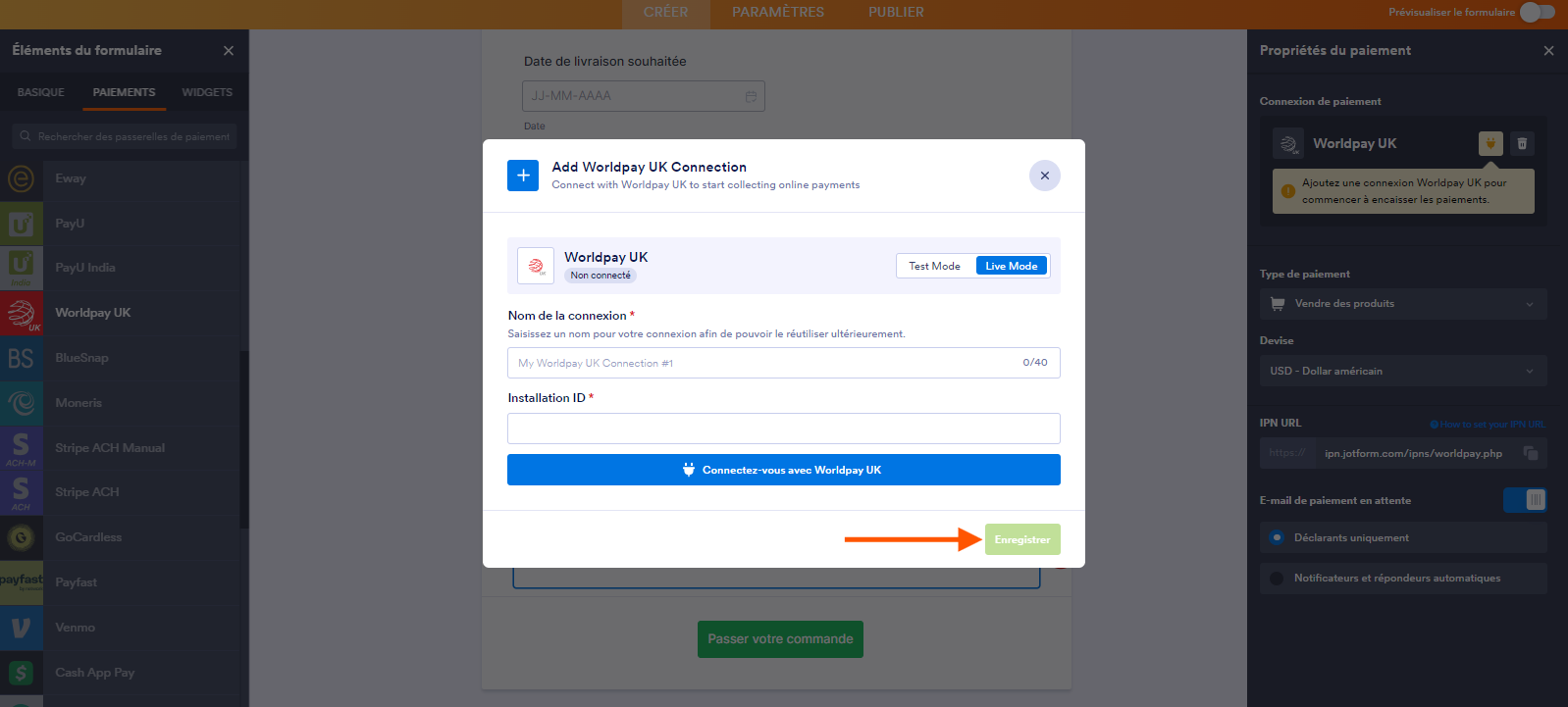Image resolution: width=1568 pixels, height=707 pixels.
Task: Change the Devise from USD dropdown
Action: [x=1402, y=371]
